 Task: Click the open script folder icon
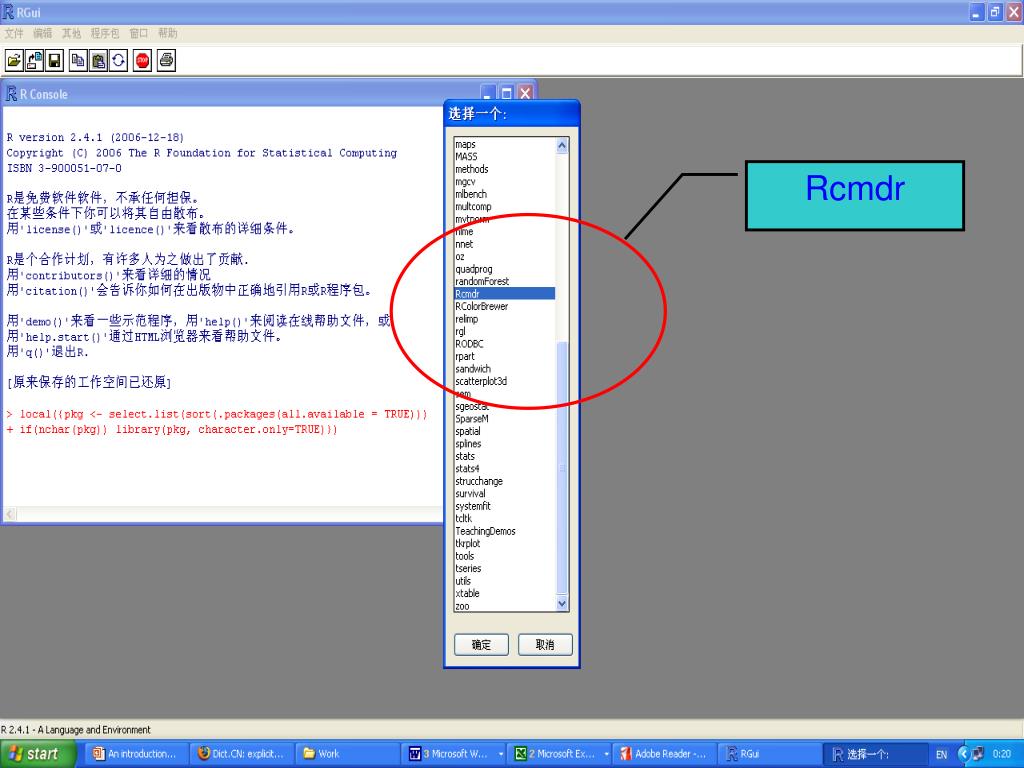pos(14,61)
